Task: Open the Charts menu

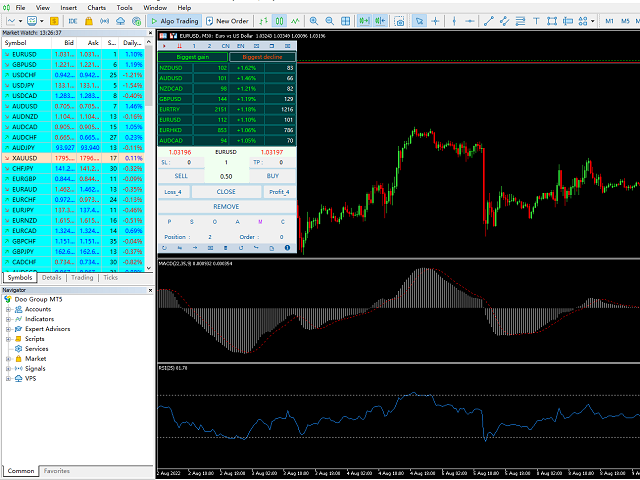Action: [x=96, y=8]
